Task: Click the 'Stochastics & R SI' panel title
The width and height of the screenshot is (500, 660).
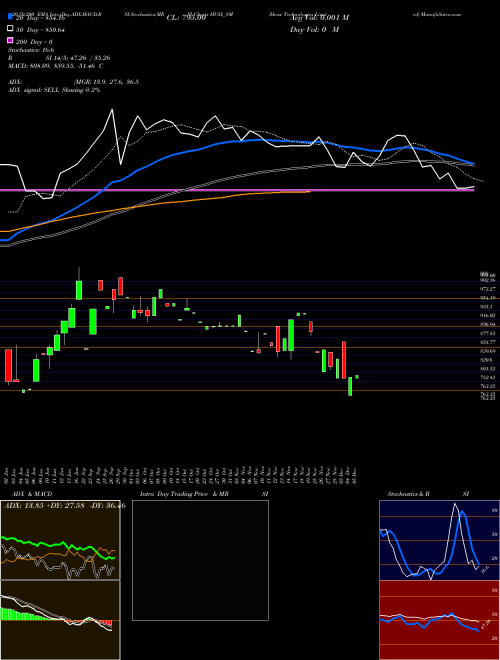Action: 428,494
